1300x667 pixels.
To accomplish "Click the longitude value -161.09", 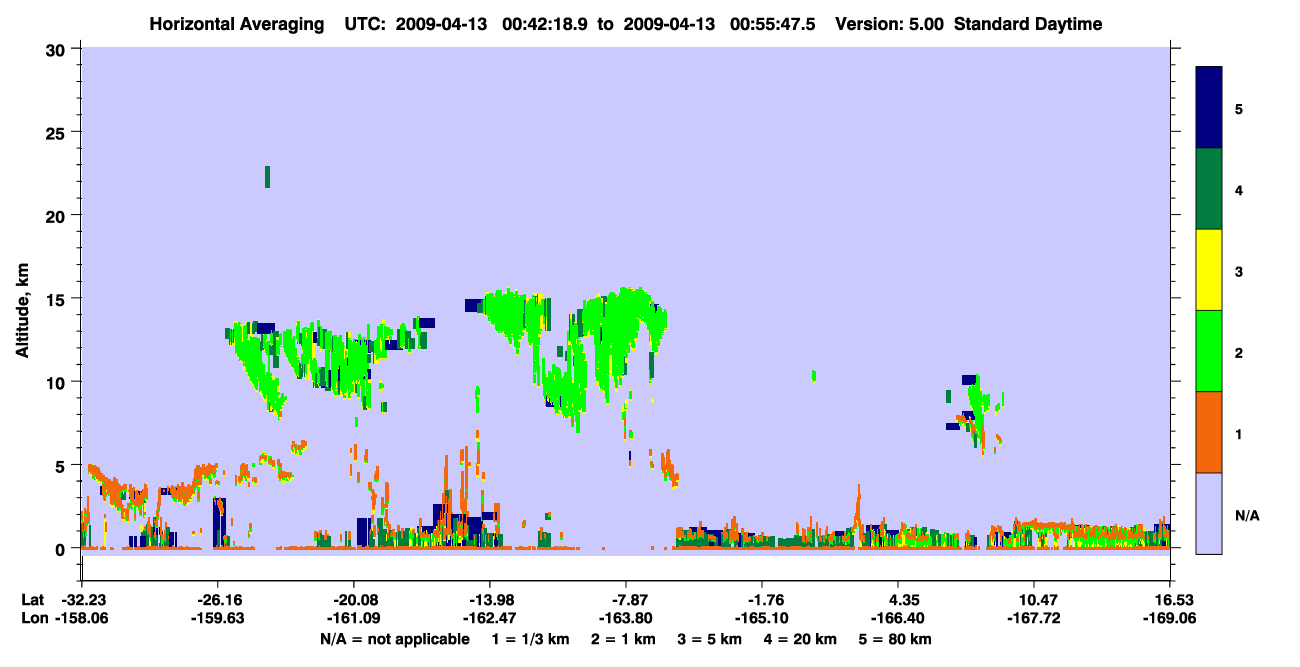I will coord(354,618).
